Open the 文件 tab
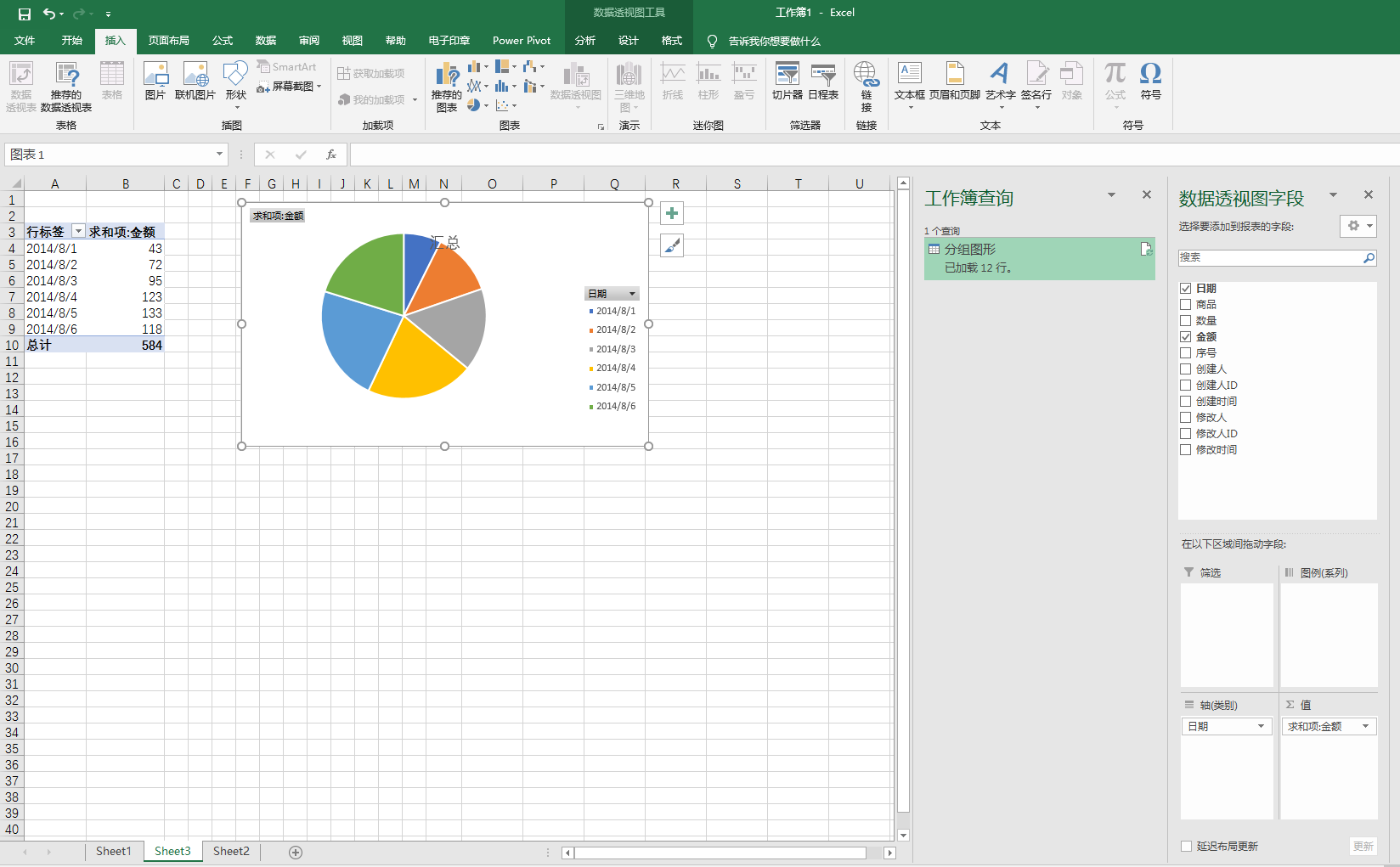The height and width of the screenshot is (867, 1400). tap(25, 41)
